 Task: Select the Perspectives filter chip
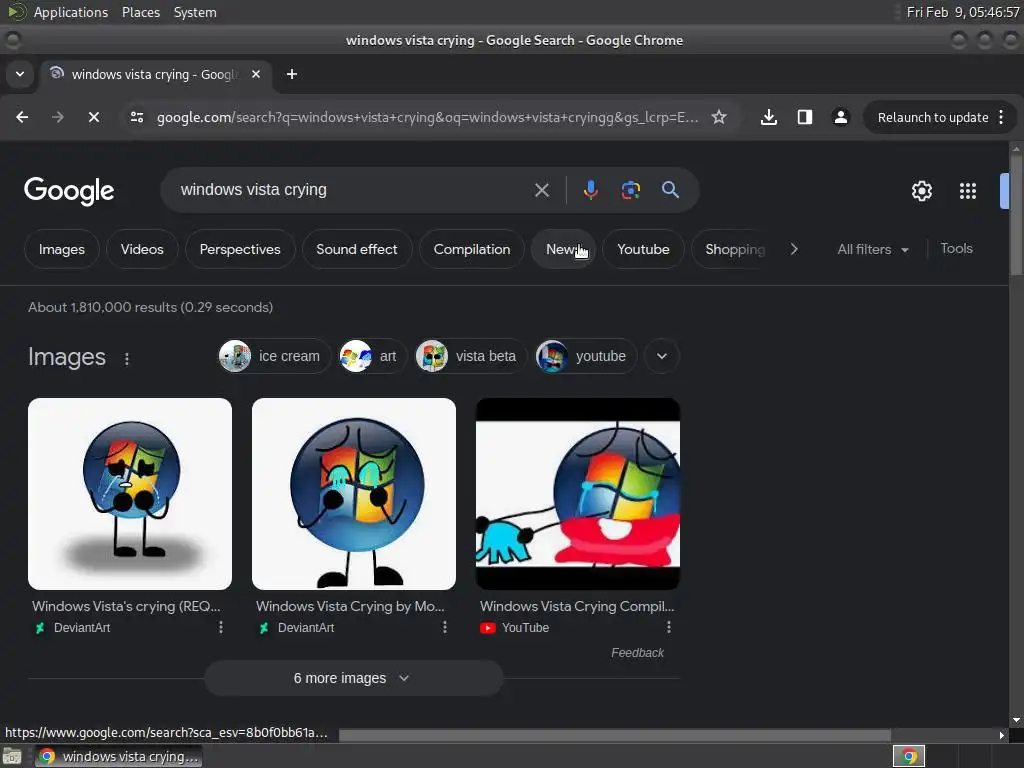(240, 249)
